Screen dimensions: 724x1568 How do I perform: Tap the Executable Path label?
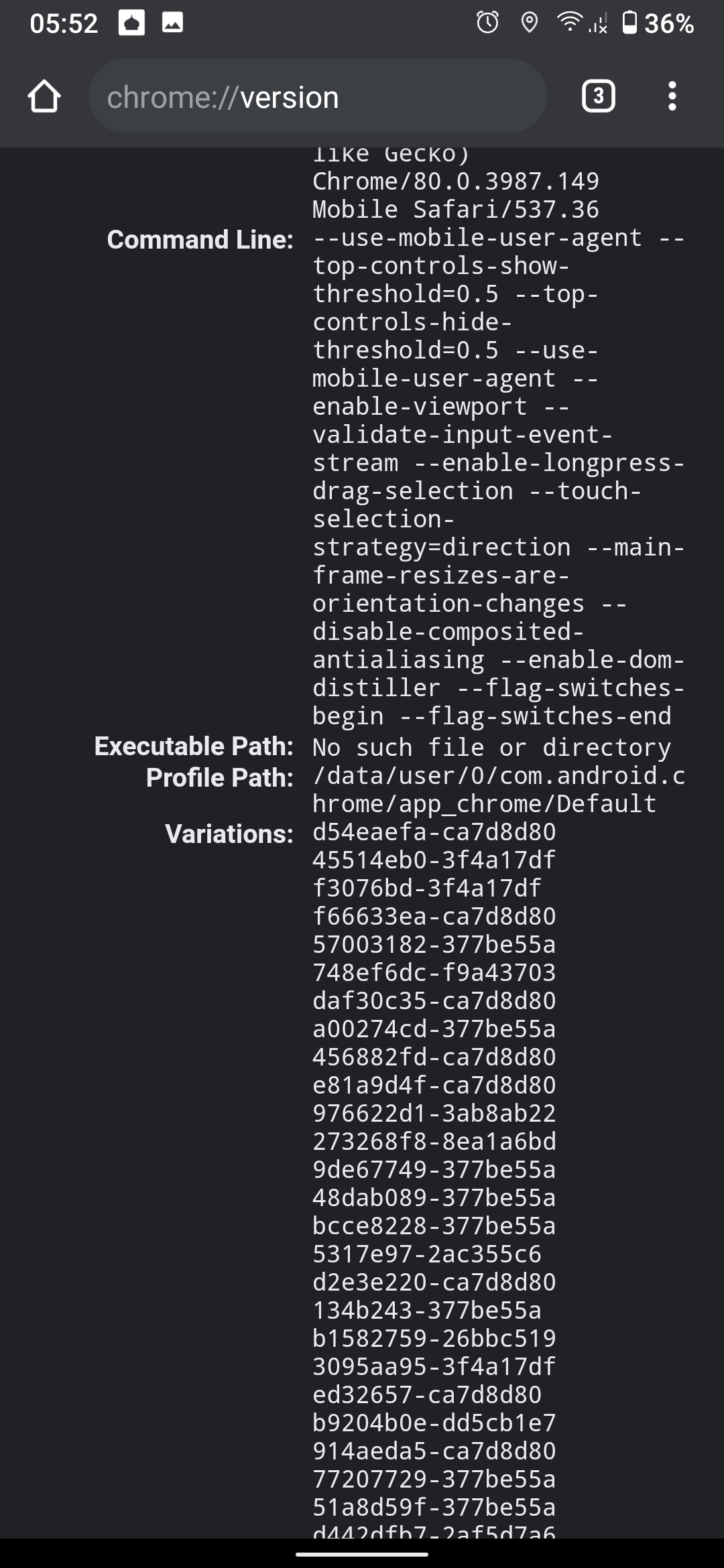(194, 746)
